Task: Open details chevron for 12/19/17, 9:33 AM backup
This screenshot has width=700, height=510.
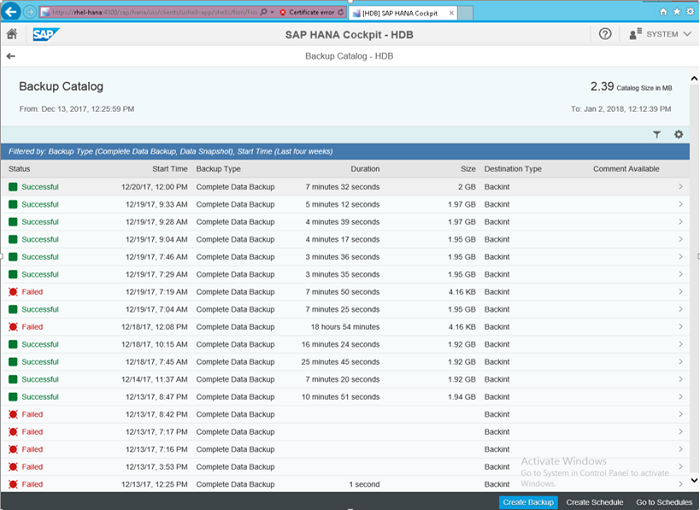Action: (680, 204)
